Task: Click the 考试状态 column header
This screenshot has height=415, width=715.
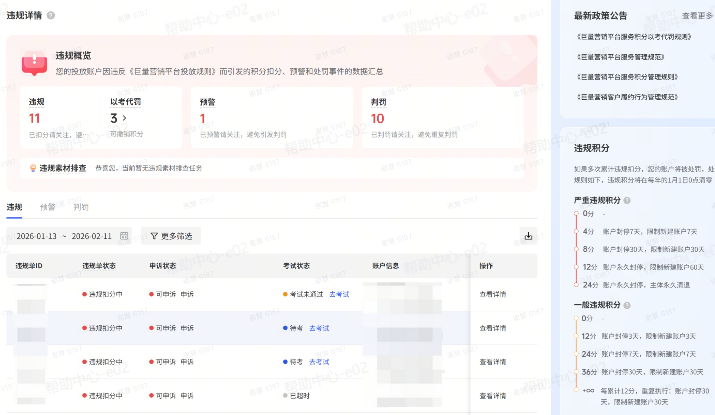Action: click(x=296, y=266)
